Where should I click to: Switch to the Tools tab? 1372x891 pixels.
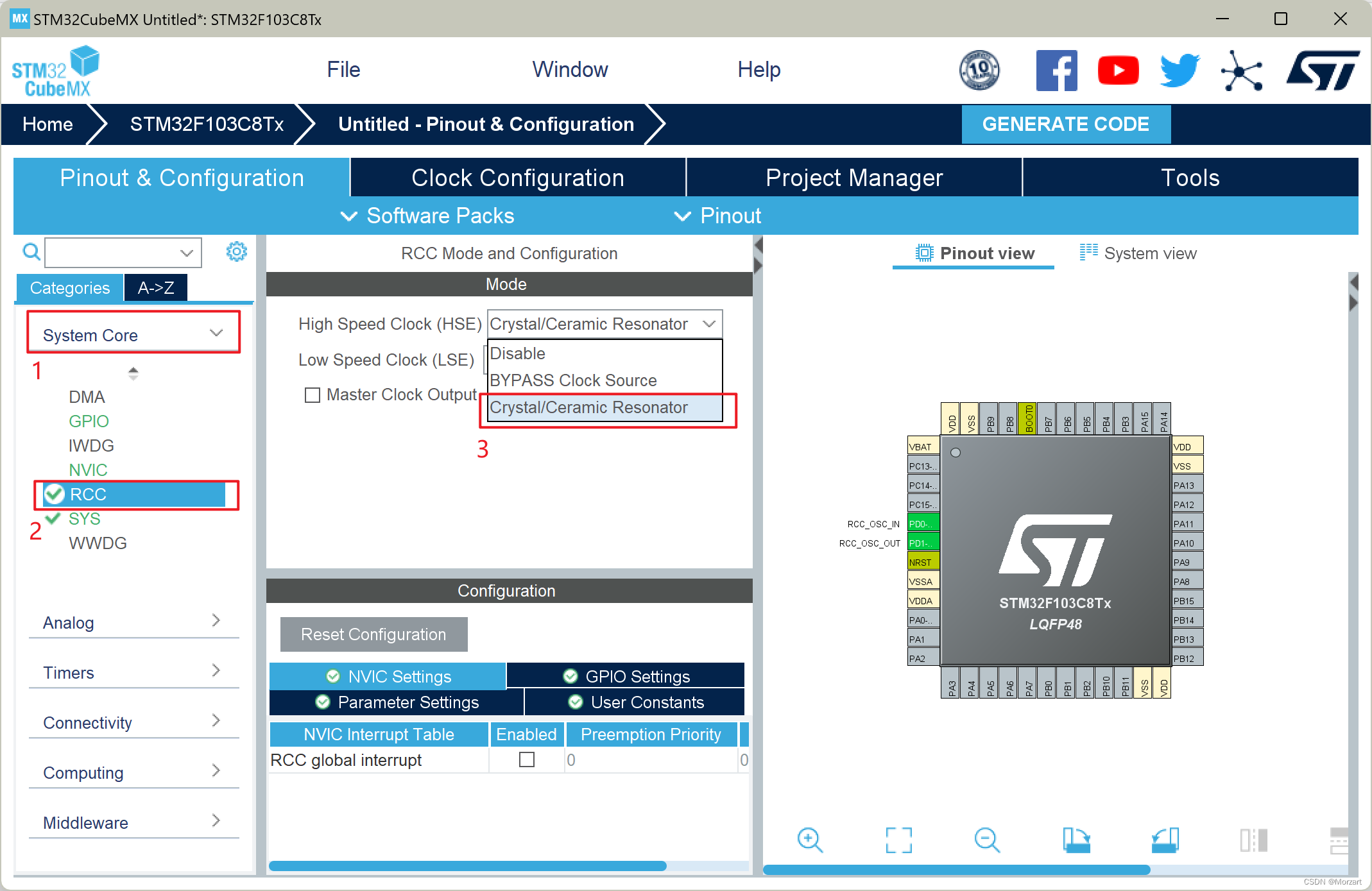point(1190,178)
